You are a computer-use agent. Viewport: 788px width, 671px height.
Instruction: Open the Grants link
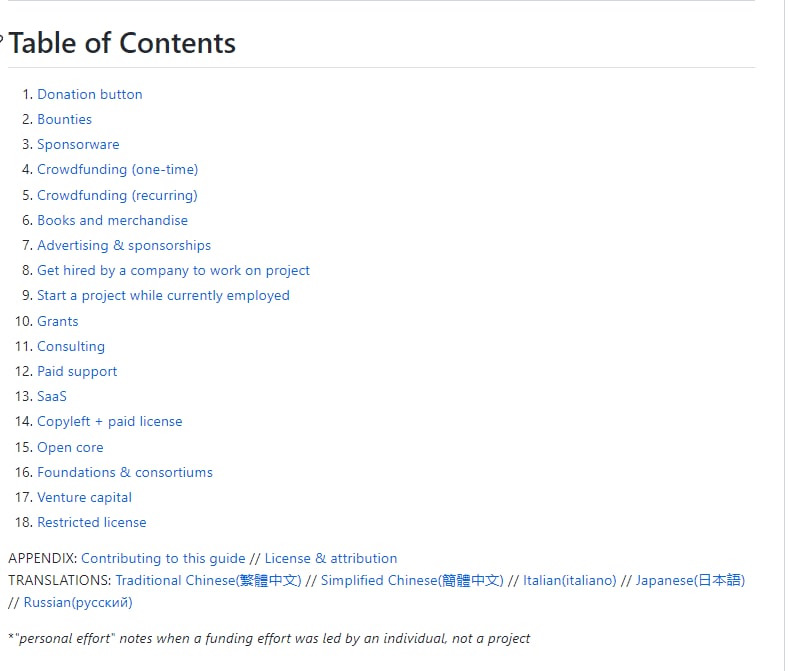pos(57,321)
